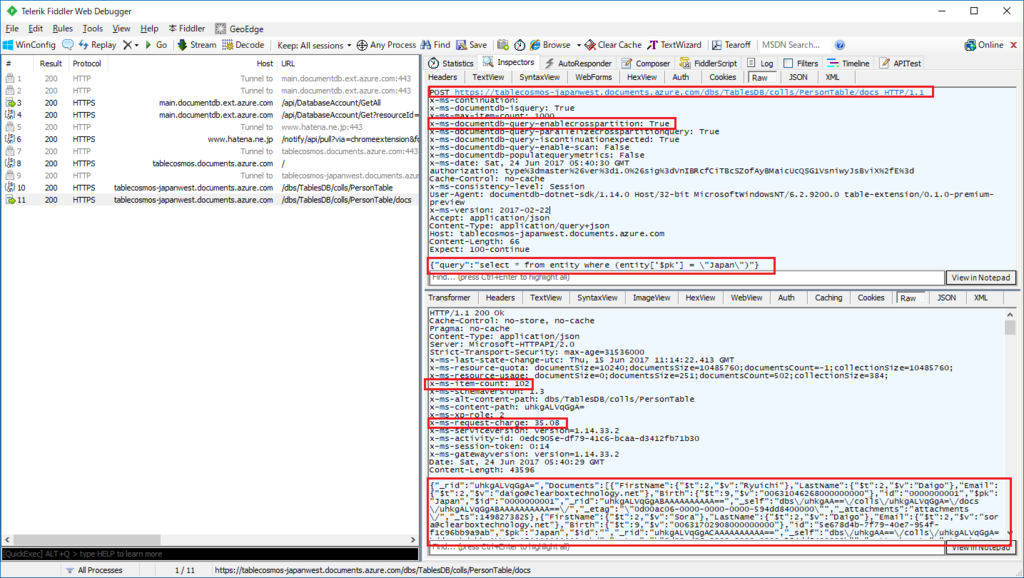Select session 3 GetAll row
1024x578 pixels.
pyautogui.click(x=210, y=103)
